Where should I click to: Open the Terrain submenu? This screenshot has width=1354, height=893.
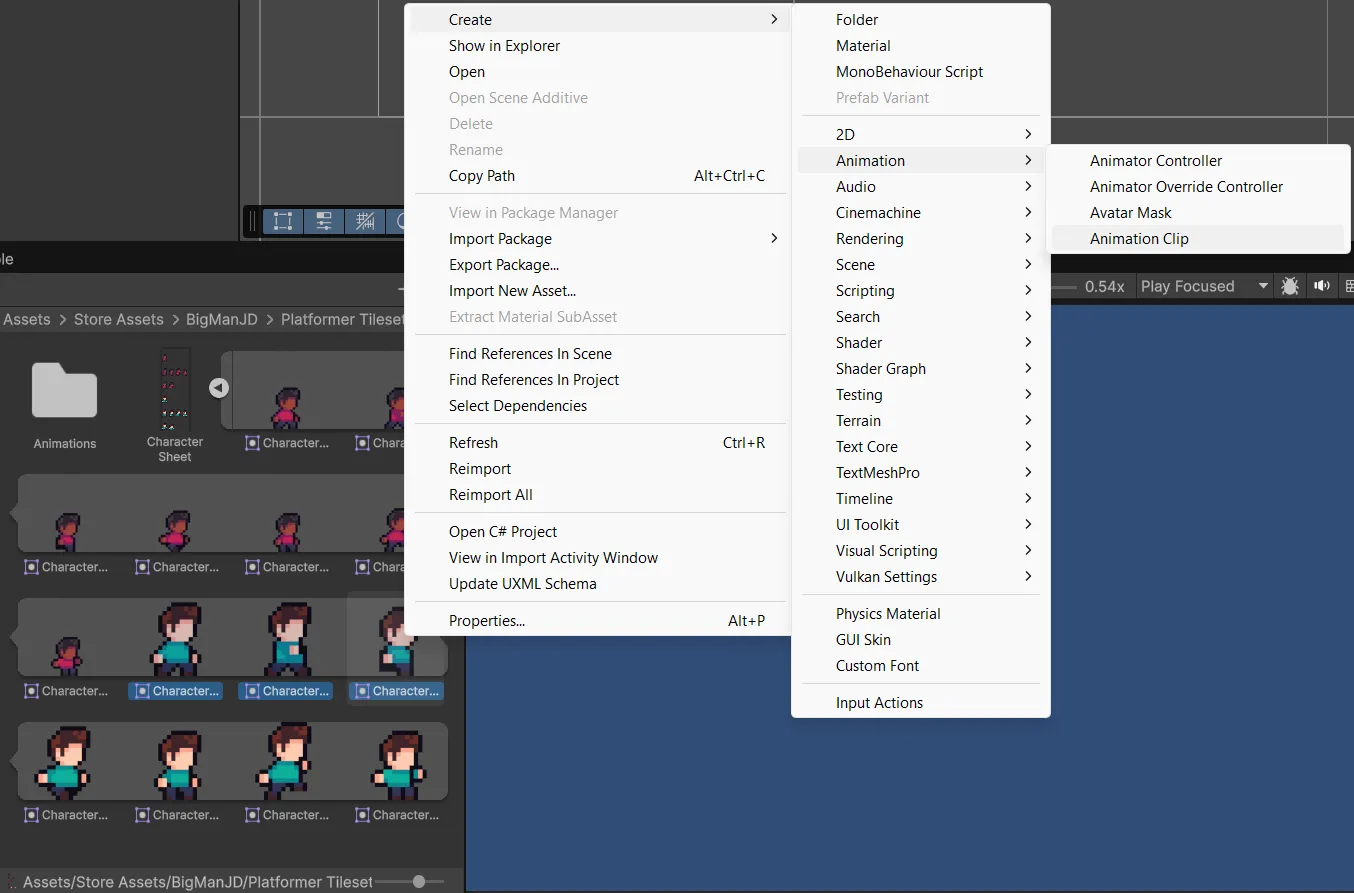point(920,421)
